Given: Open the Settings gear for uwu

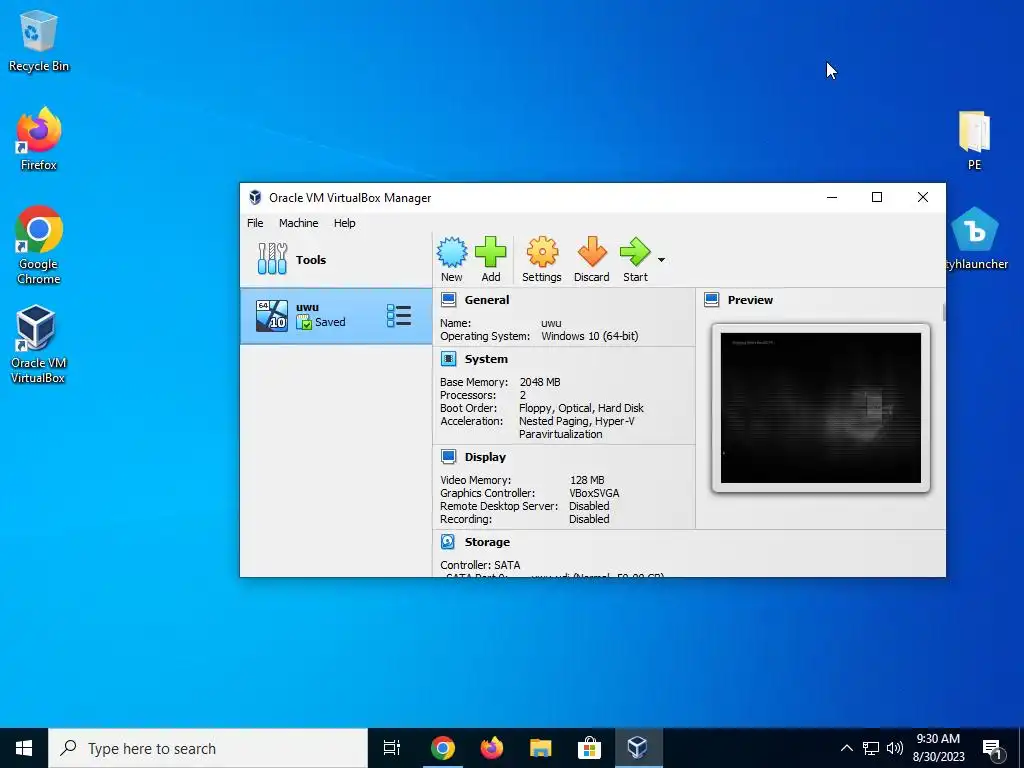Looking at the screenshot, I should click(x=541, y=259).
